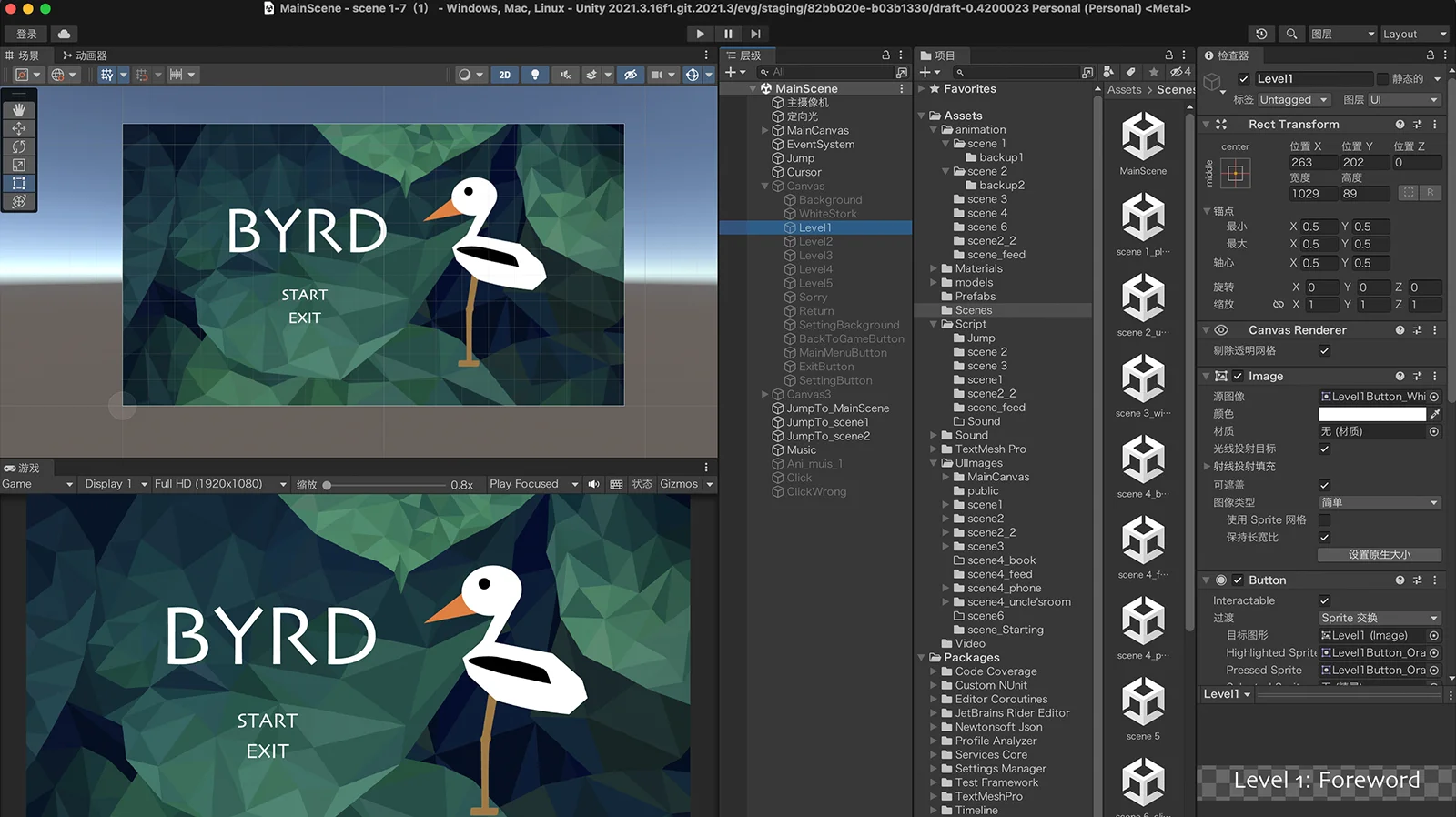Image resolution: width=1456 pixels, height=817 pixels.
Task: Expand the MainCanvas hierarchy node
Action: tap(764, 130)
